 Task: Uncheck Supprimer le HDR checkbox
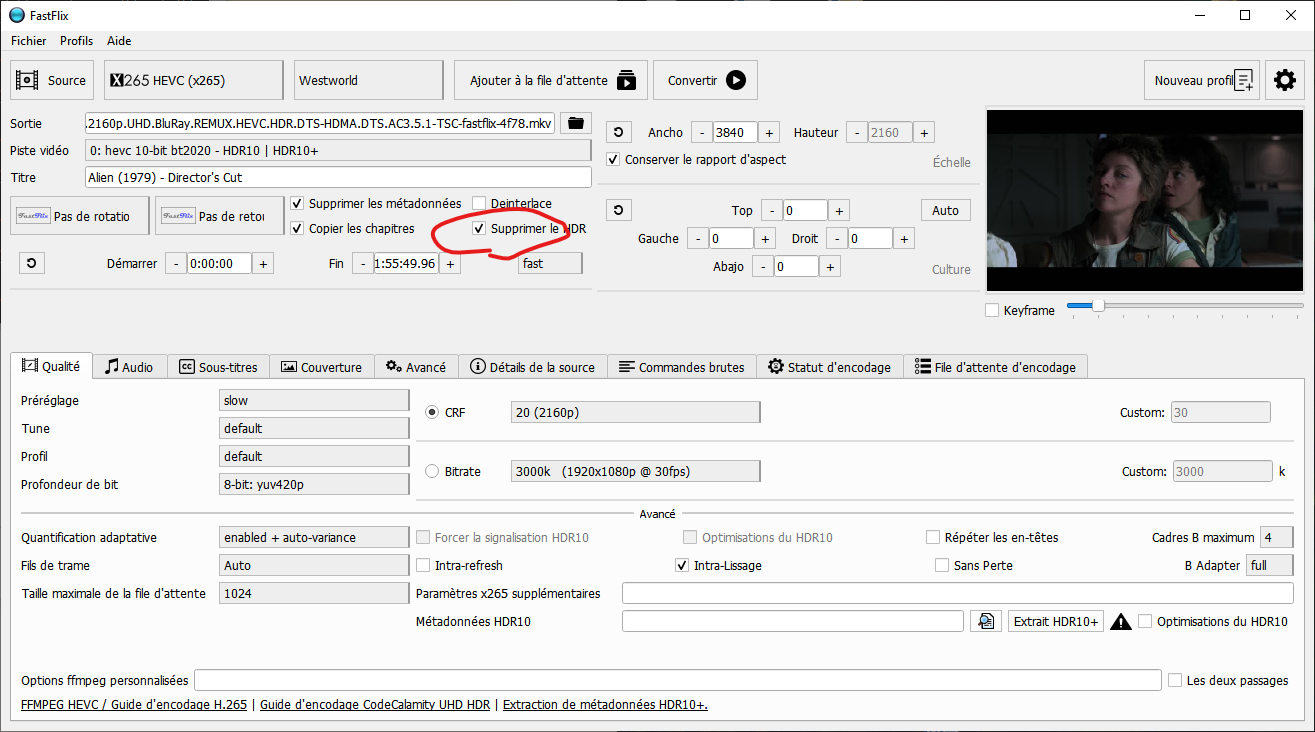pos(480,229)
